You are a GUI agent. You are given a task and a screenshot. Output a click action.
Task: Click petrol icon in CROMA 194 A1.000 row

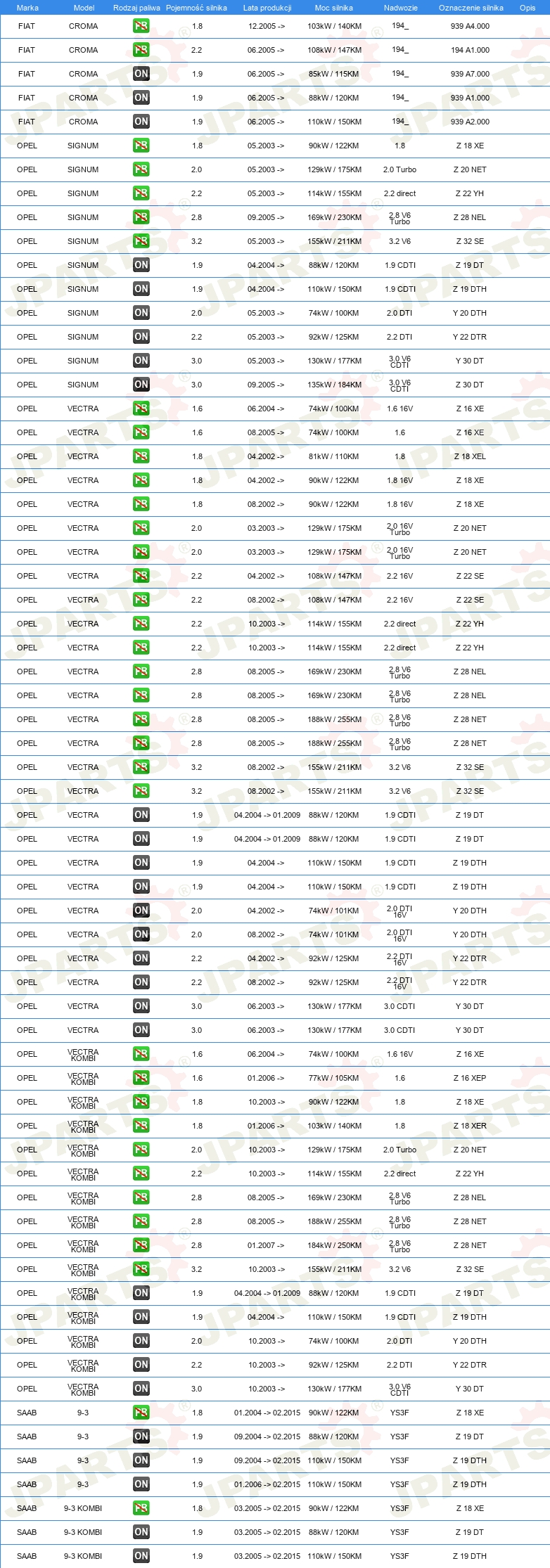click(141, 50)
